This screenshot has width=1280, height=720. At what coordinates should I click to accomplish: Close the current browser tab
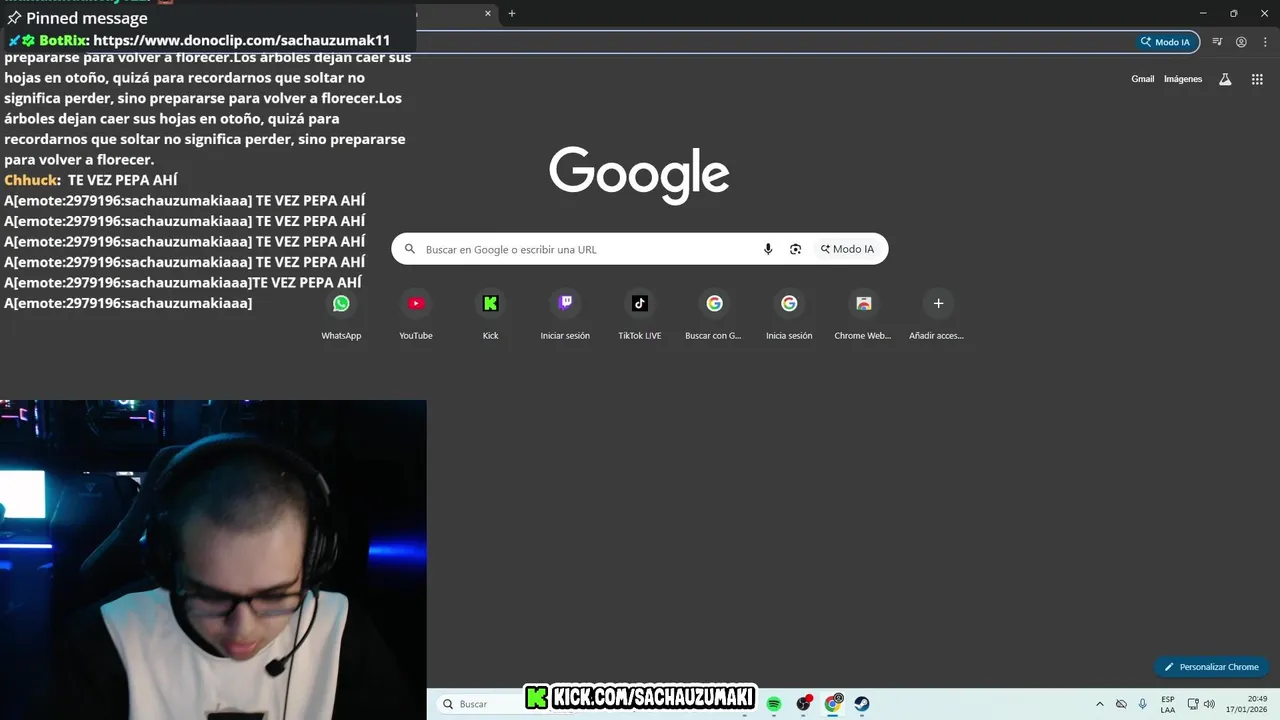point(488,13)
